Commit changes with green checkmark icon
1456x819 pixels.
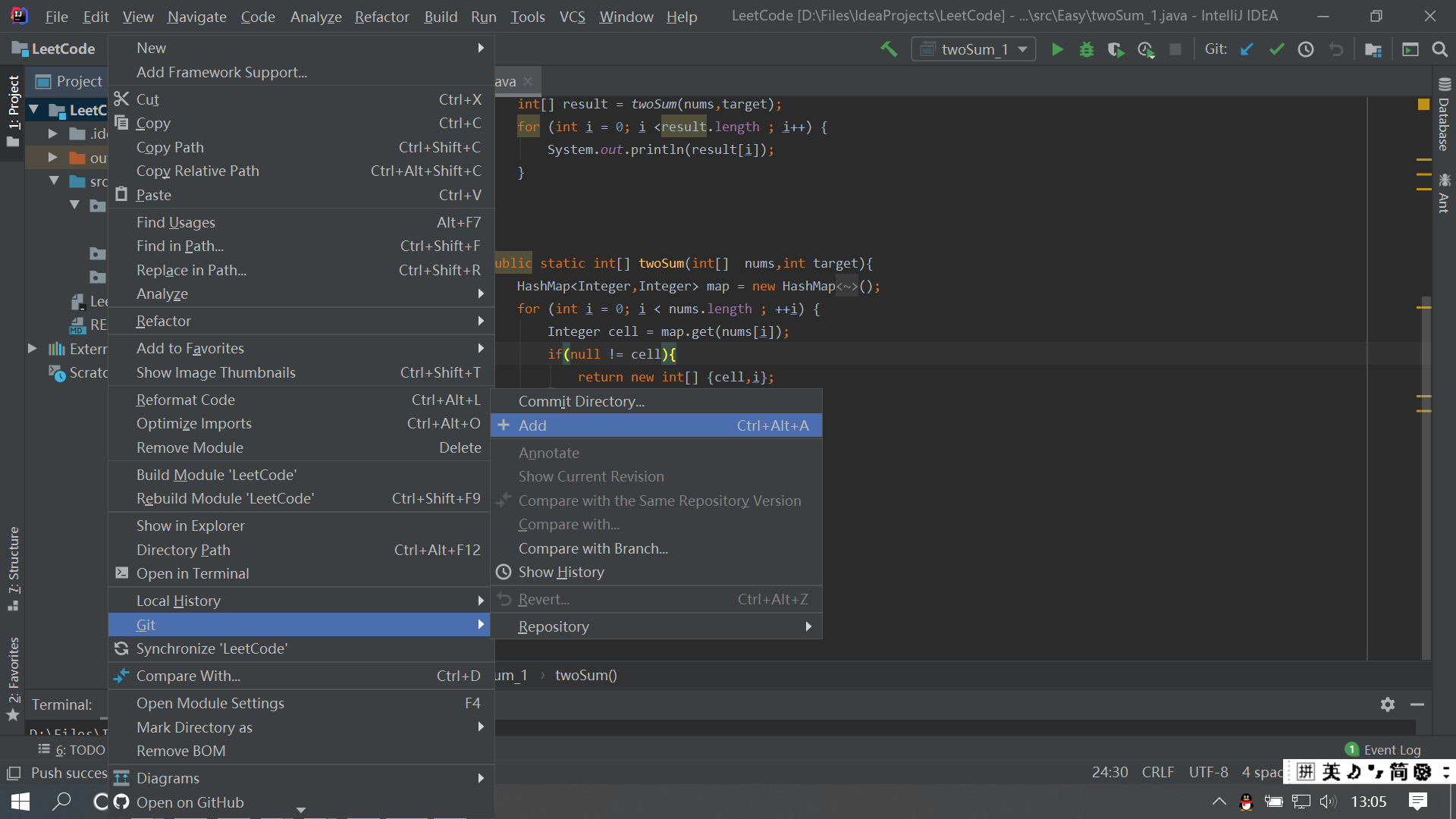pyautogui.click(x=1276, y=49)
